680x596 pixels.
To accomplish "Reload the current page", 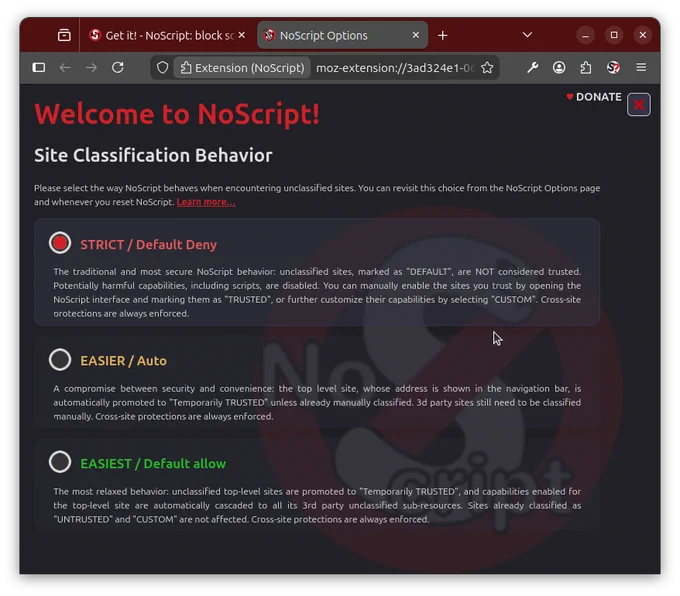I will [x=118, y=68].
